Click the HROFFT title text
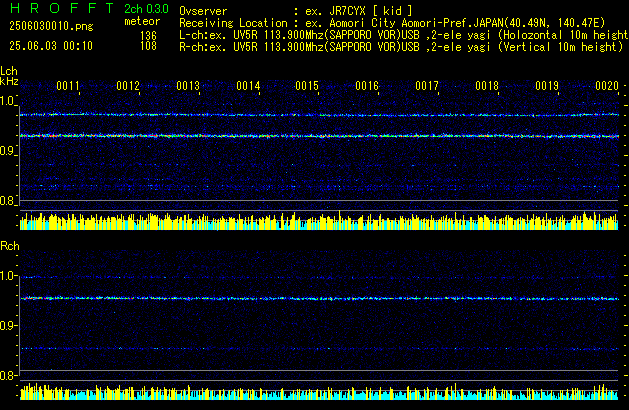Screen dimensions: 629x410 tap(62, 8)
